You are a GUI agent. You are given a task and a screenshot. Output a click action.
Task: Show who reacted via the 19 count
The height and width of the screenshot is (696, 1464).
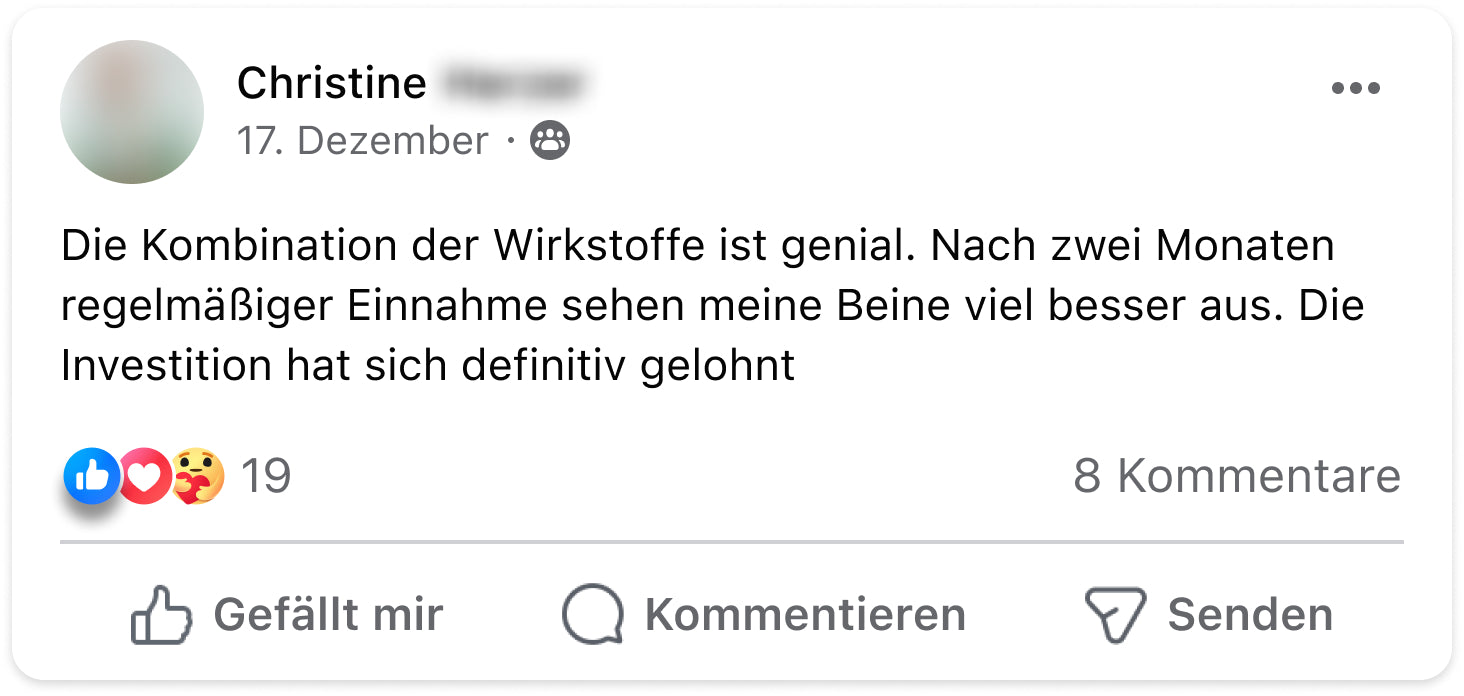click(266, 476)
